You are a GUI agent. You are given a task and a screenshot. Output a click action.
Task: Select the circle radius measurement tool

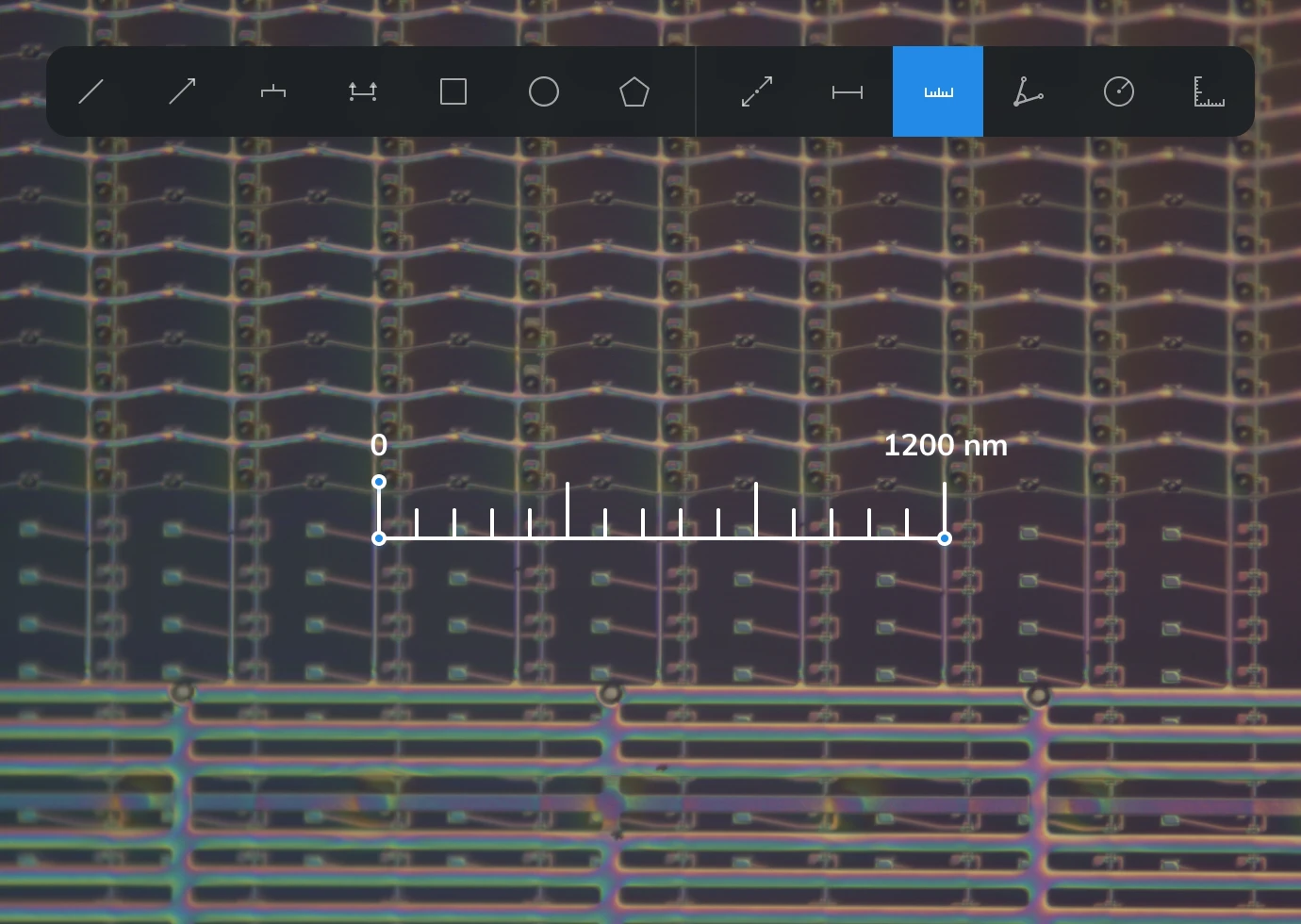(x=1119, y=91)
